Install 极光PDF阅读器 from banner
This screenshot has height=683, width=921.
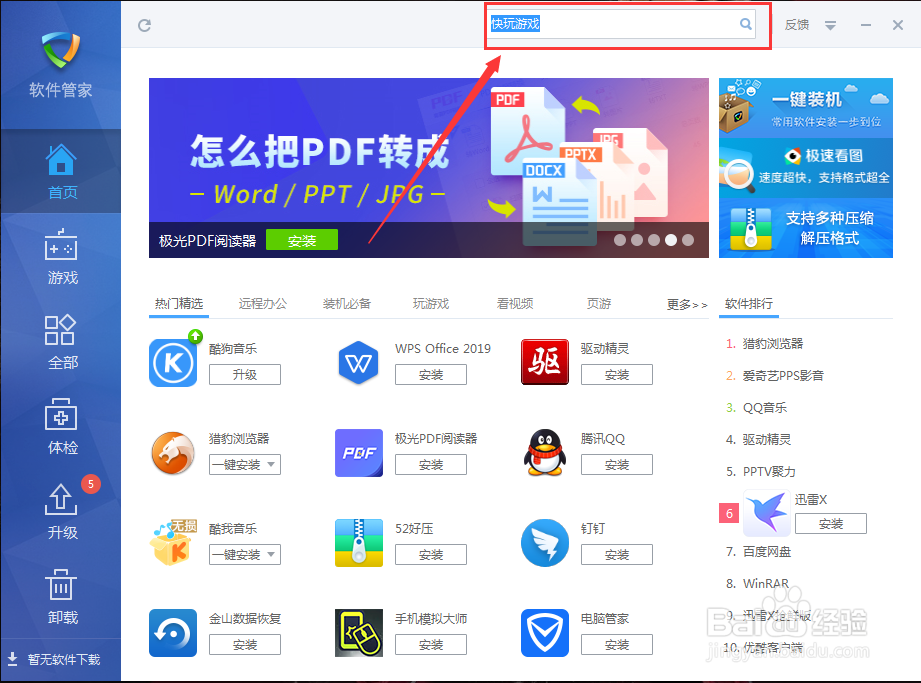click(302, 240)
